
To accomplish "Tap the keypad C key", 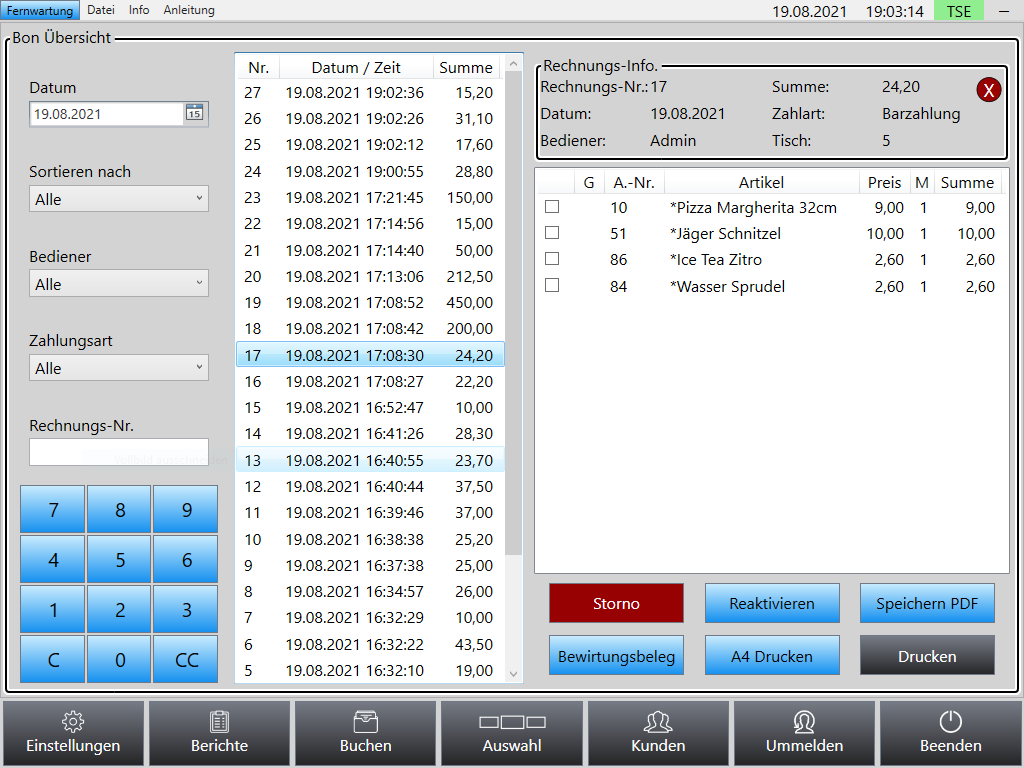I will point(53,660).
